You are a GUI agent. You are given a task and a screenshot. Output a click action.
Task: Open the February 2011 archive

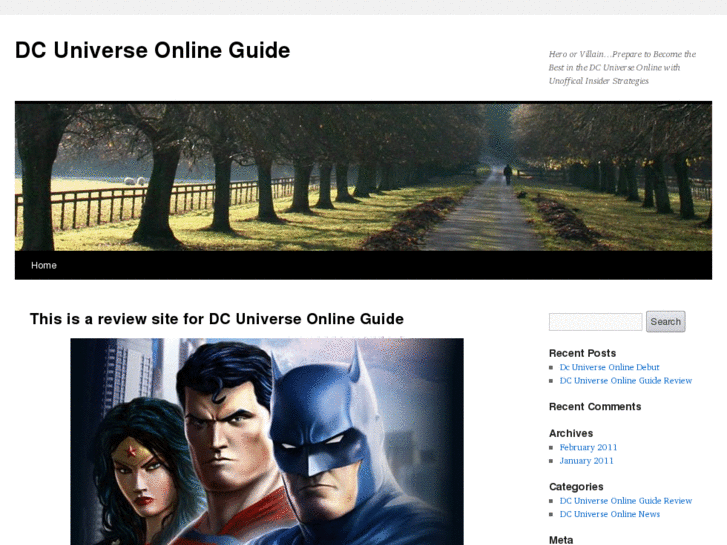(588, 447)
